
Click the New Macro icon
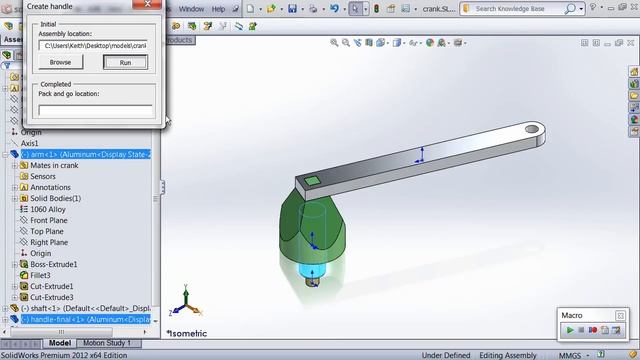point(604,330)
